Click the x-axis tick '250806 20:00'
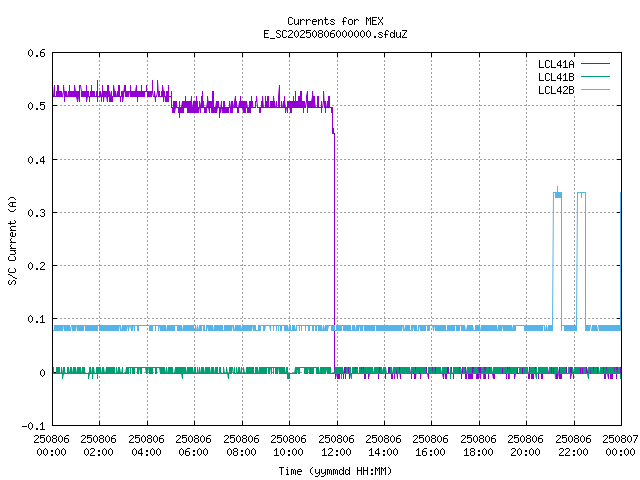Viewport: 640px width, 480px height. 526,446
